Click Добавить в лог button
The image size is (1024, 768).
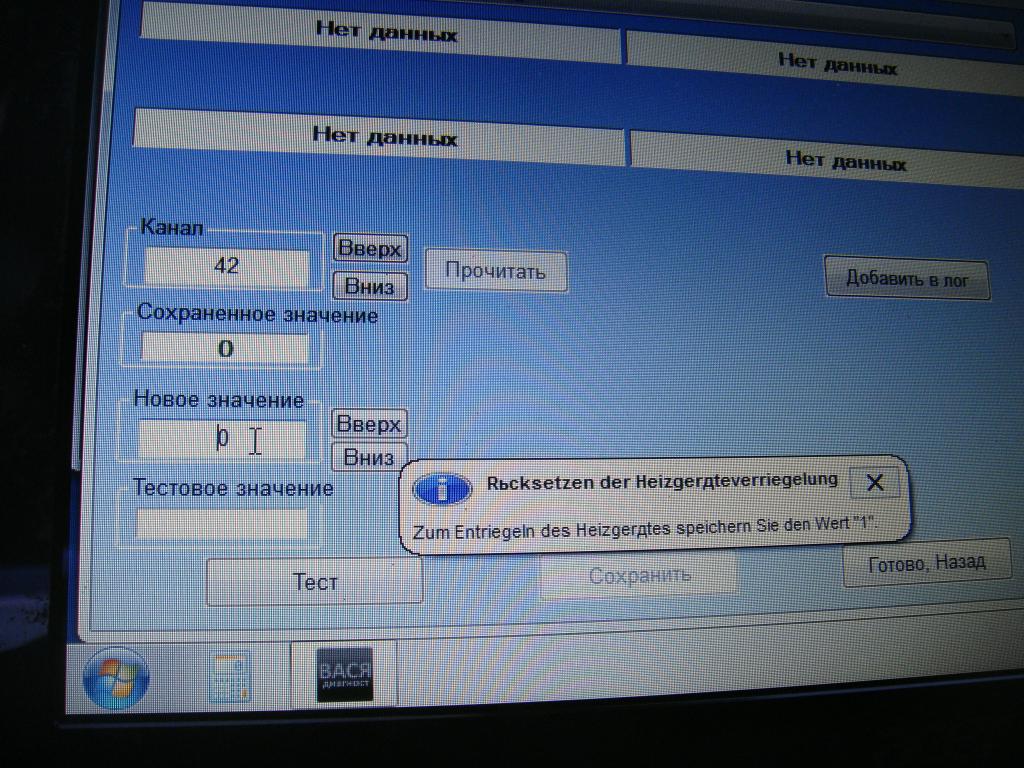point(907,279)
